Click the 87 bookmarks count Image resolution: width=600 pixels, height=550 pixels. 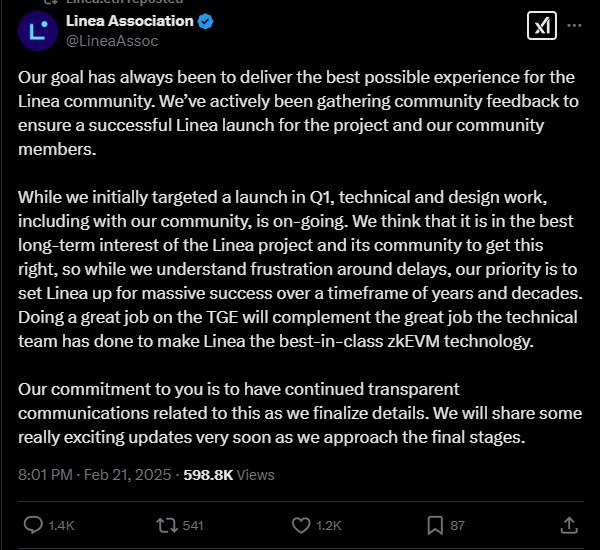click(x=457, y=526)
